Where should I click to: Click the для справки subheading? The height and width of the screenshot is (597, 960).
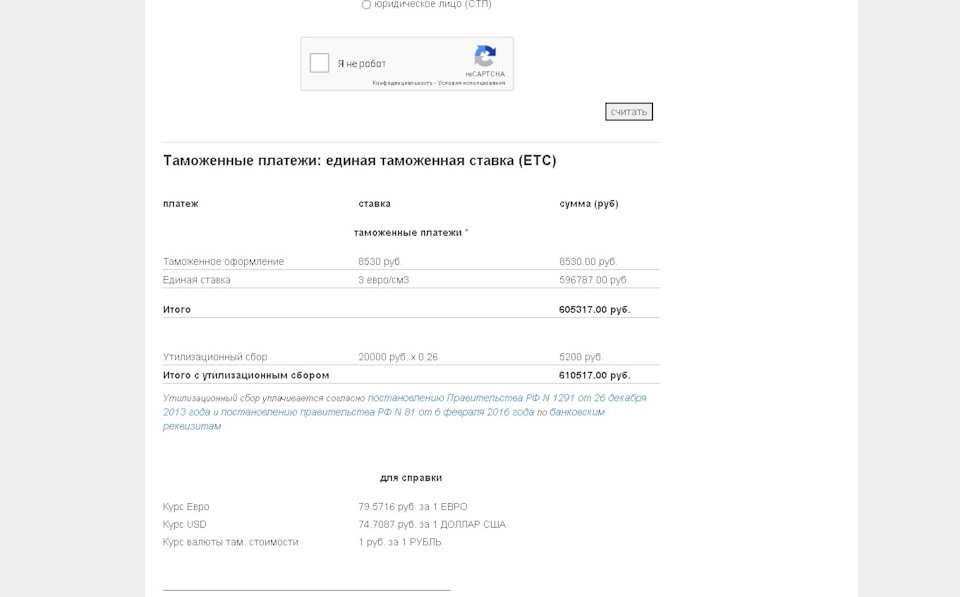411,478
